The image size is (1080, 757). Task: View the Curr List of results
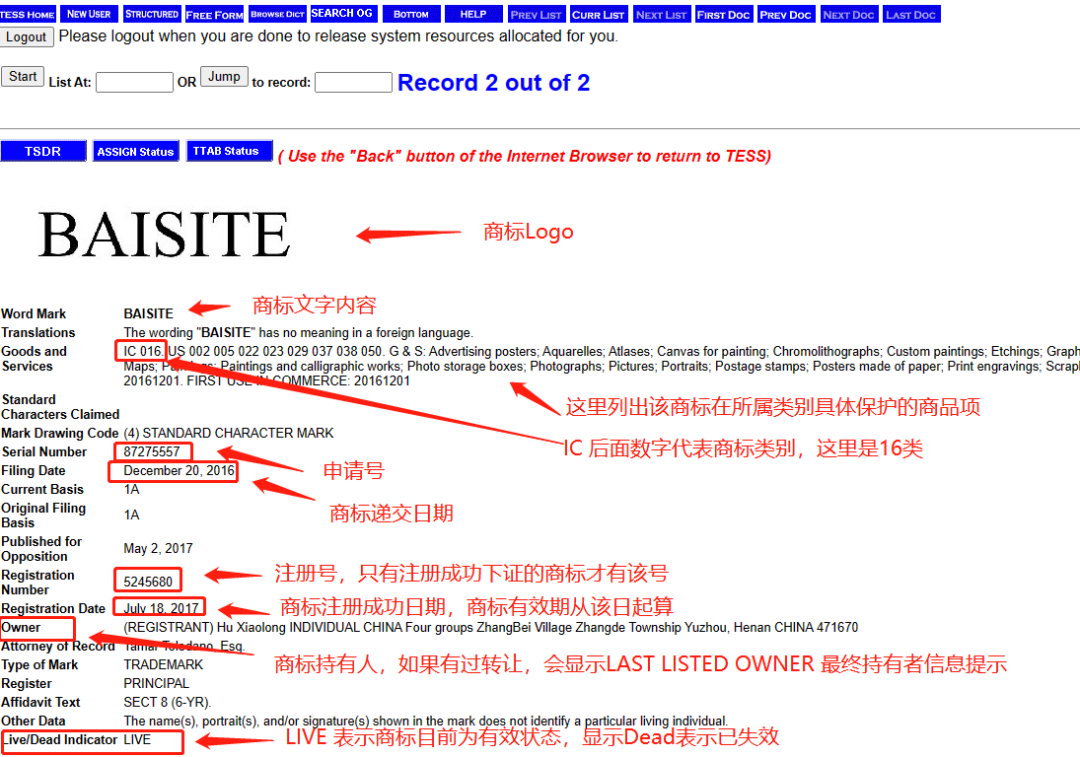[598, 13]
